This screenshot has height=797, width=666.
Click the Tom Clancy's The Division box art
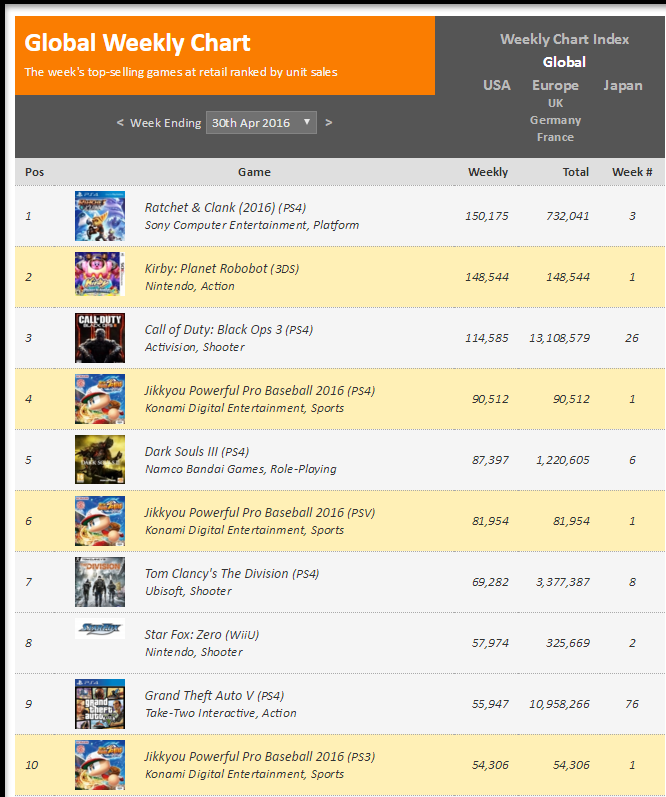[100, 582]
